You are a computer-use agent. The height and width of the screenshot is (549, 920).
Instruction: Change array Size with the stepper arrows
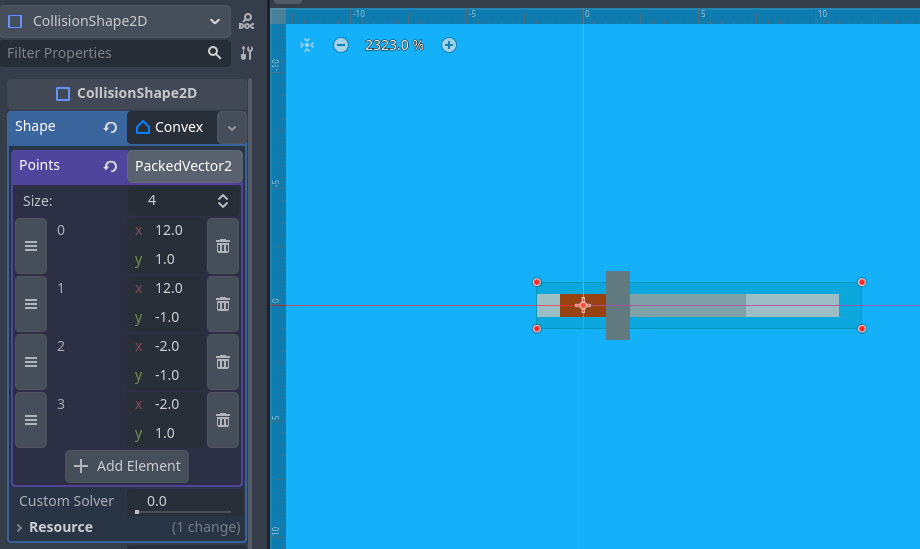tap(223, 201)
